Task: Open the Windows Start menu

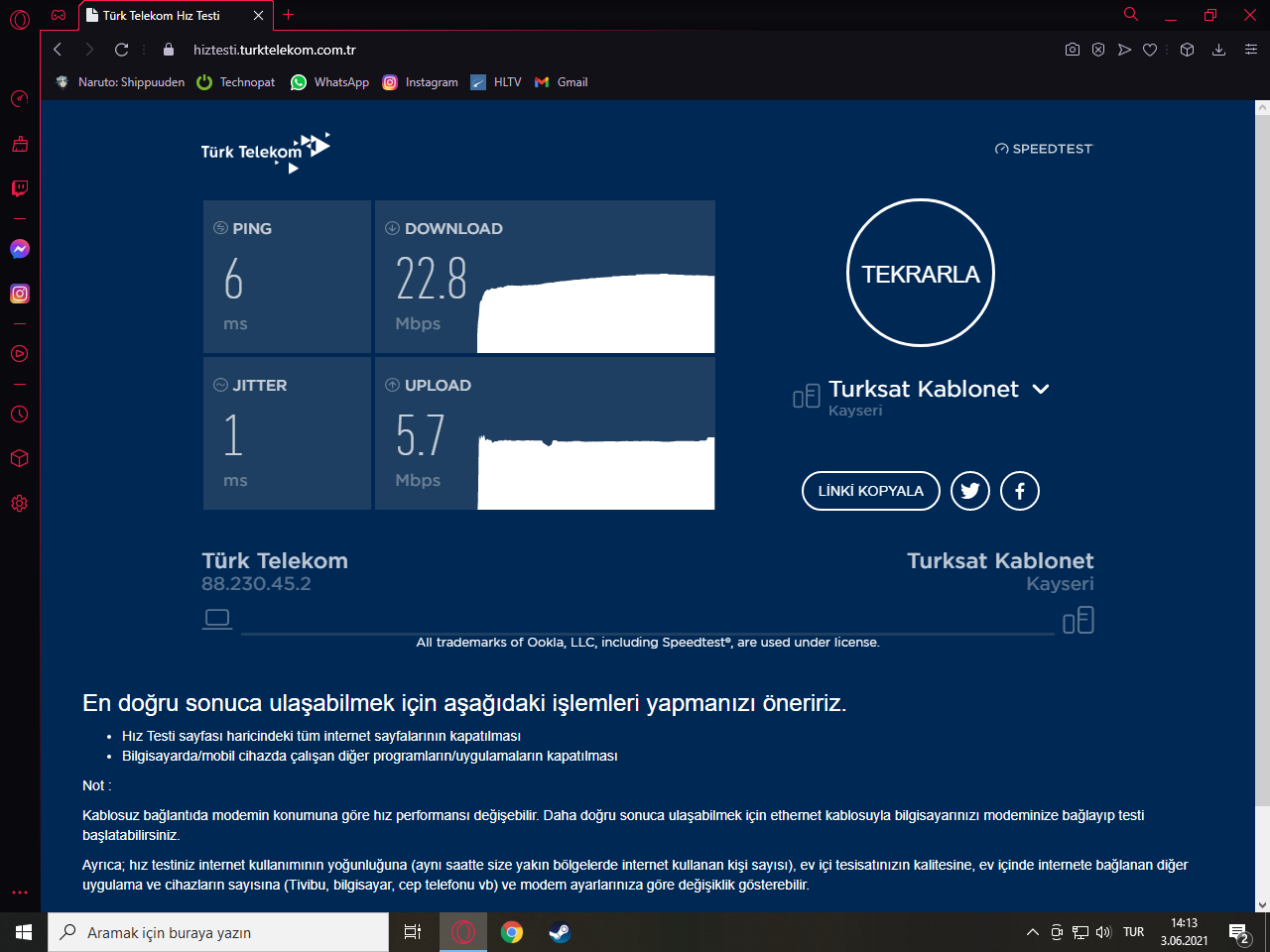Action: [24, 932]
